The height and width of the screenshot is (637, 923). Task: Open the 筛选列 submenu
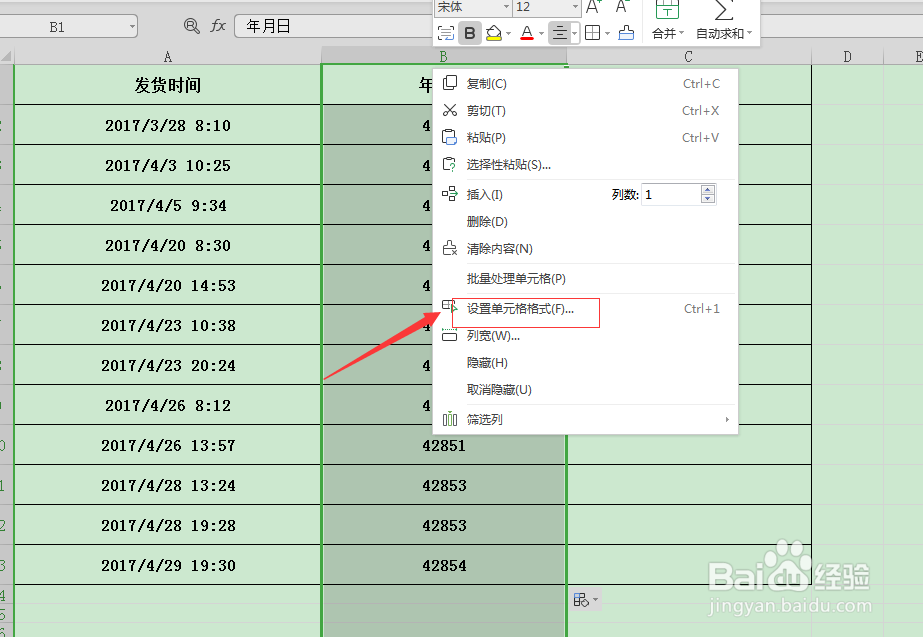(x=585, y=420)
